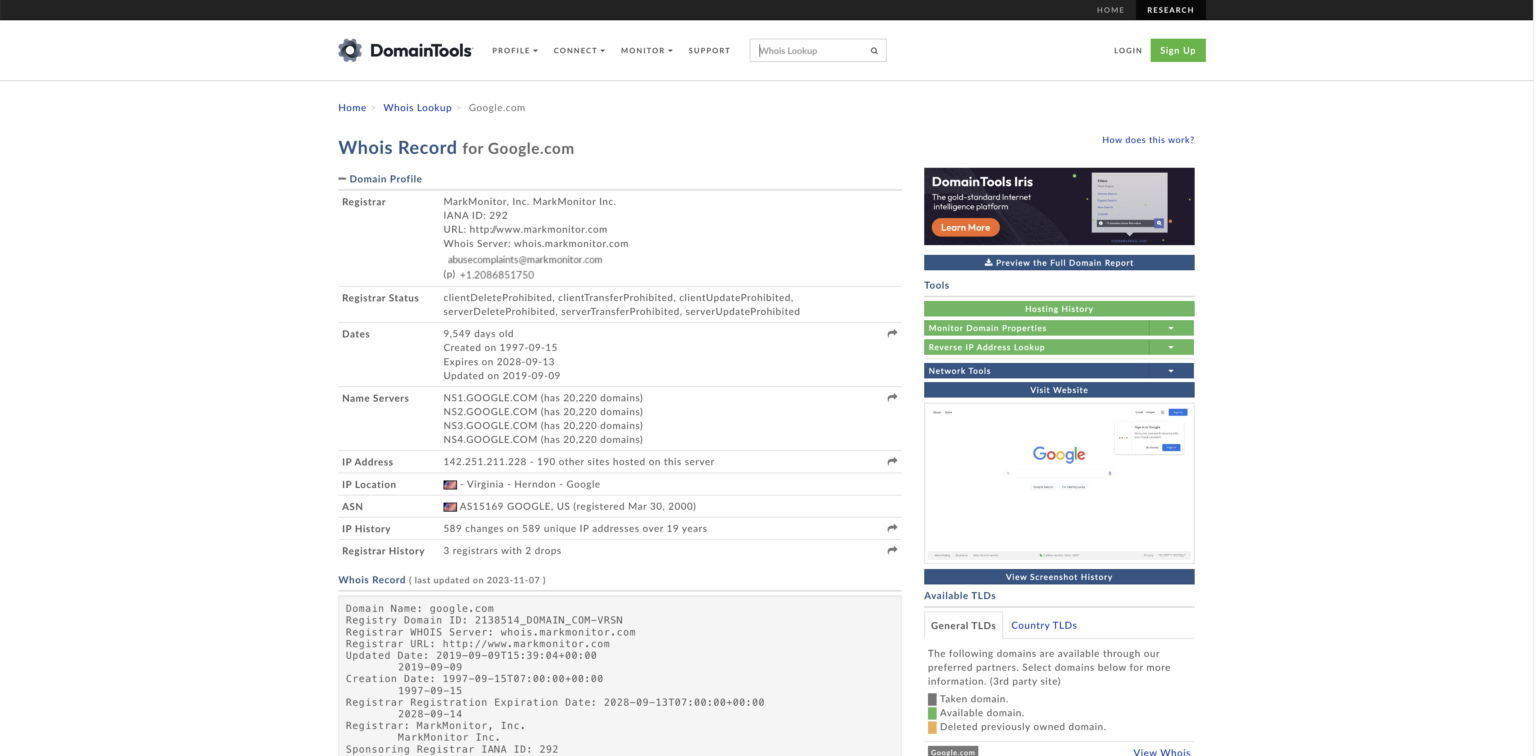Click the search magnifier icon in Whois Lookup

pos(874,51)
